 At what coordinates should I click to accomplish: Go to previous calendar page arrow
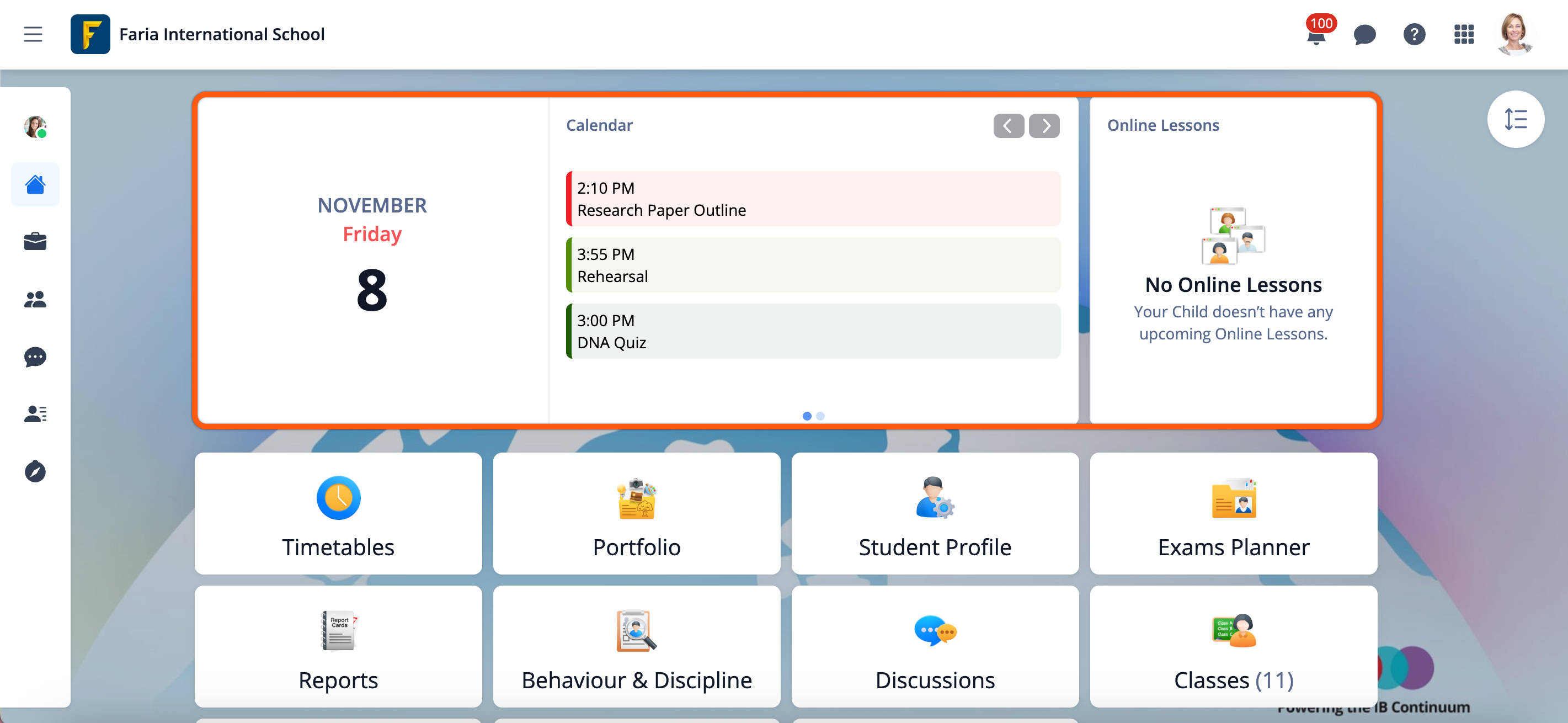pos(1008,126)
